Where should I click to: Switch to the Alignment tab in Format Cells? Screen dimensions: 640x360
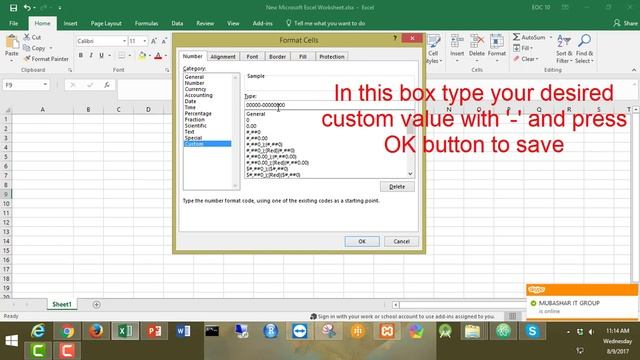pyautogui.click(x=223, y=56)
